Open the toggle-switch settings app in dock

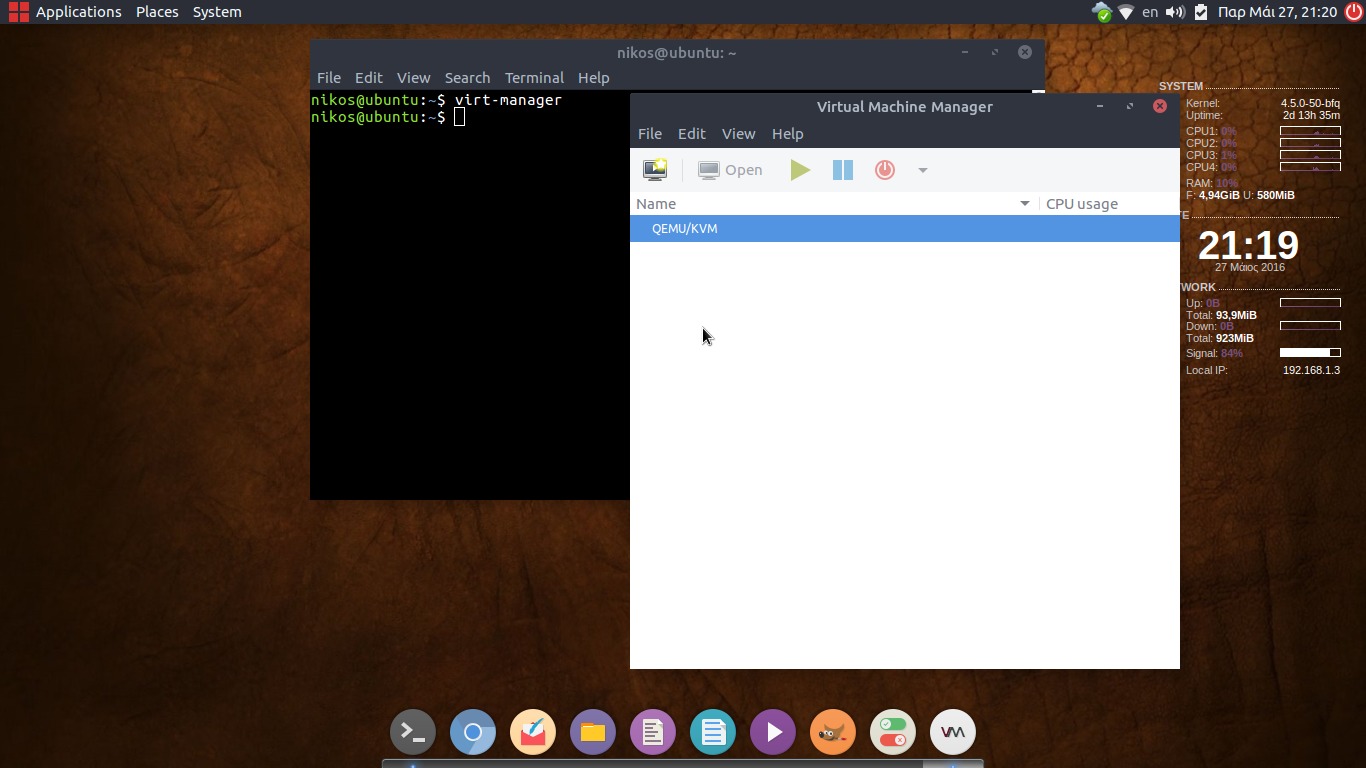point(892,733)
